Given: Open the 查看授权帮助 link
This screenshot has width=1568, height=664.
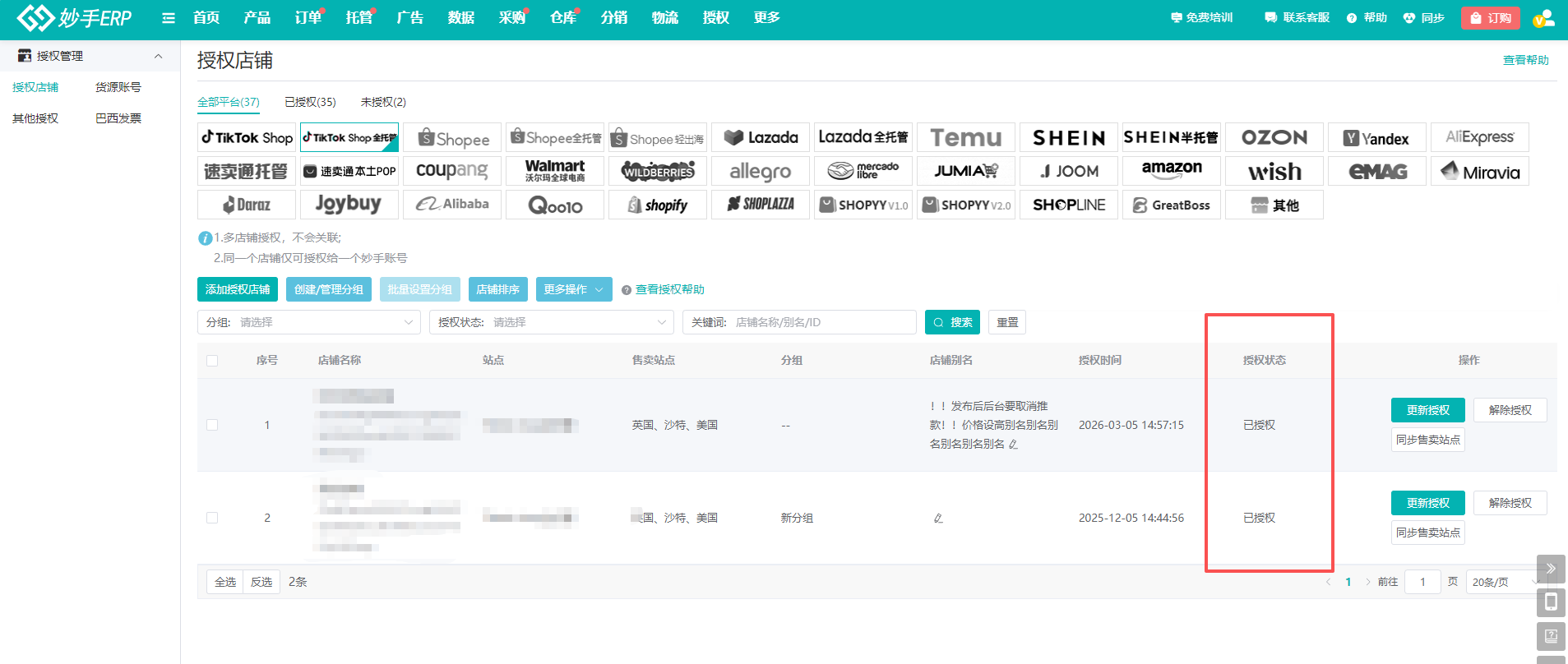Looking at the screenshot, I should pos(670,289).
